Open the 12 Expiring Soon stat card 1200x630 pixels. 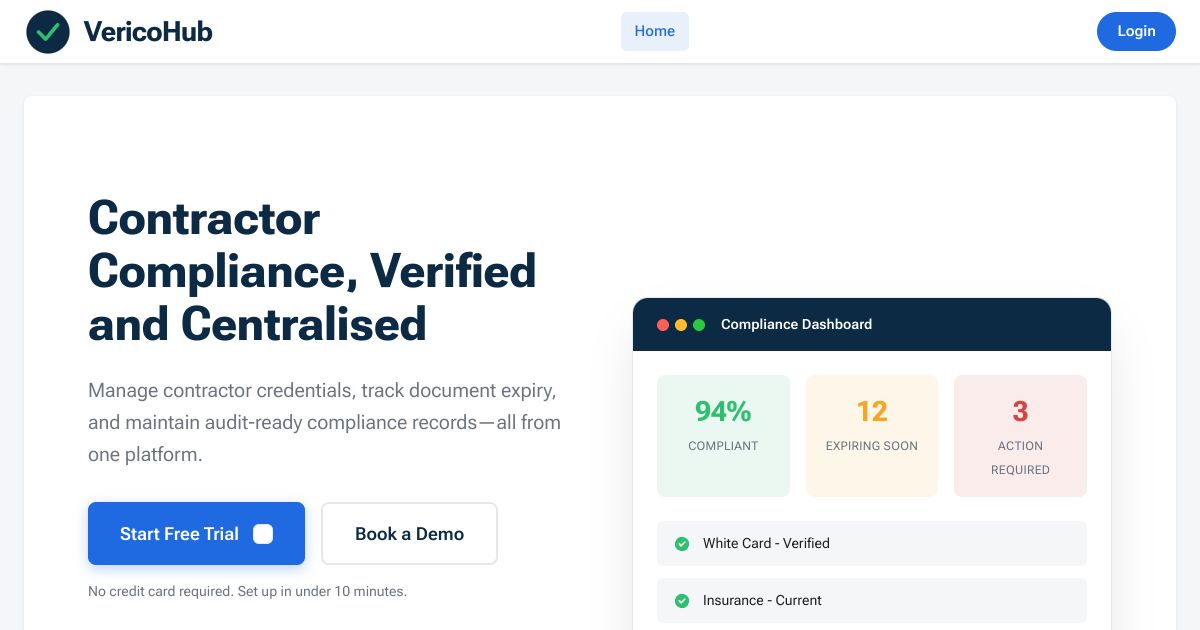pyautogui.click(x=871, y=435)
